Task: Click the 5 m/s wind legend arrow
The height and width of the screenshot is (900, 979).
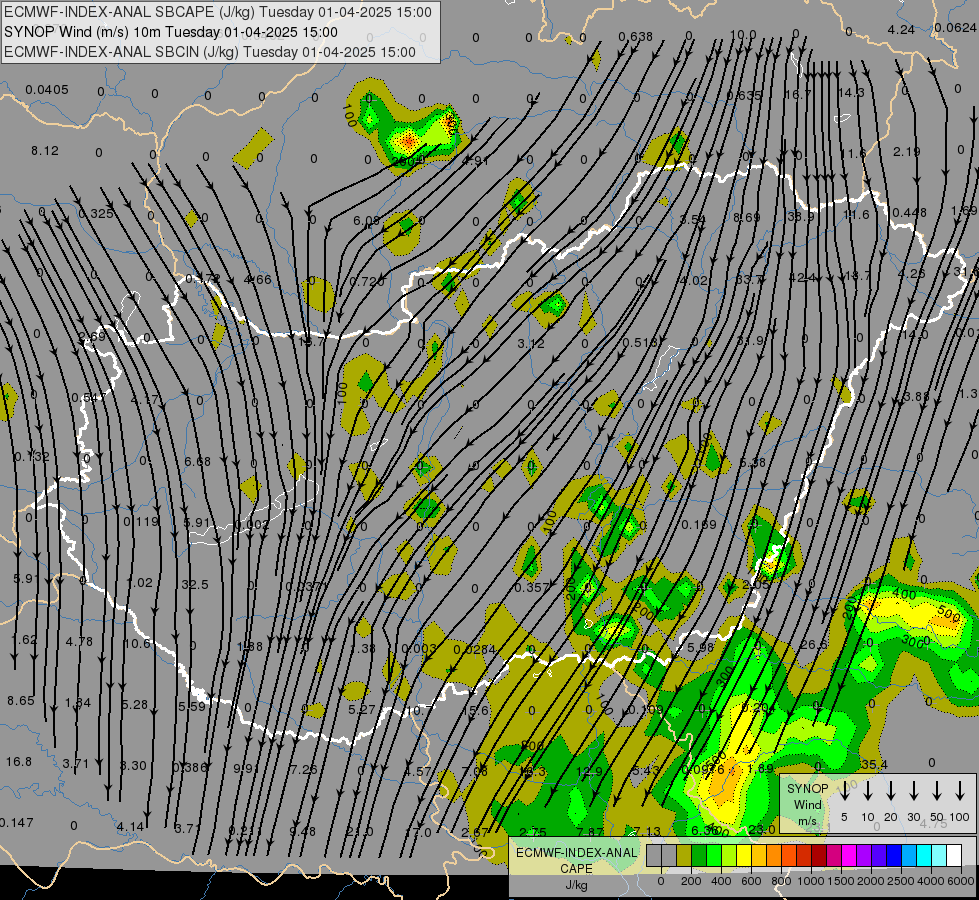Action: 845,791
